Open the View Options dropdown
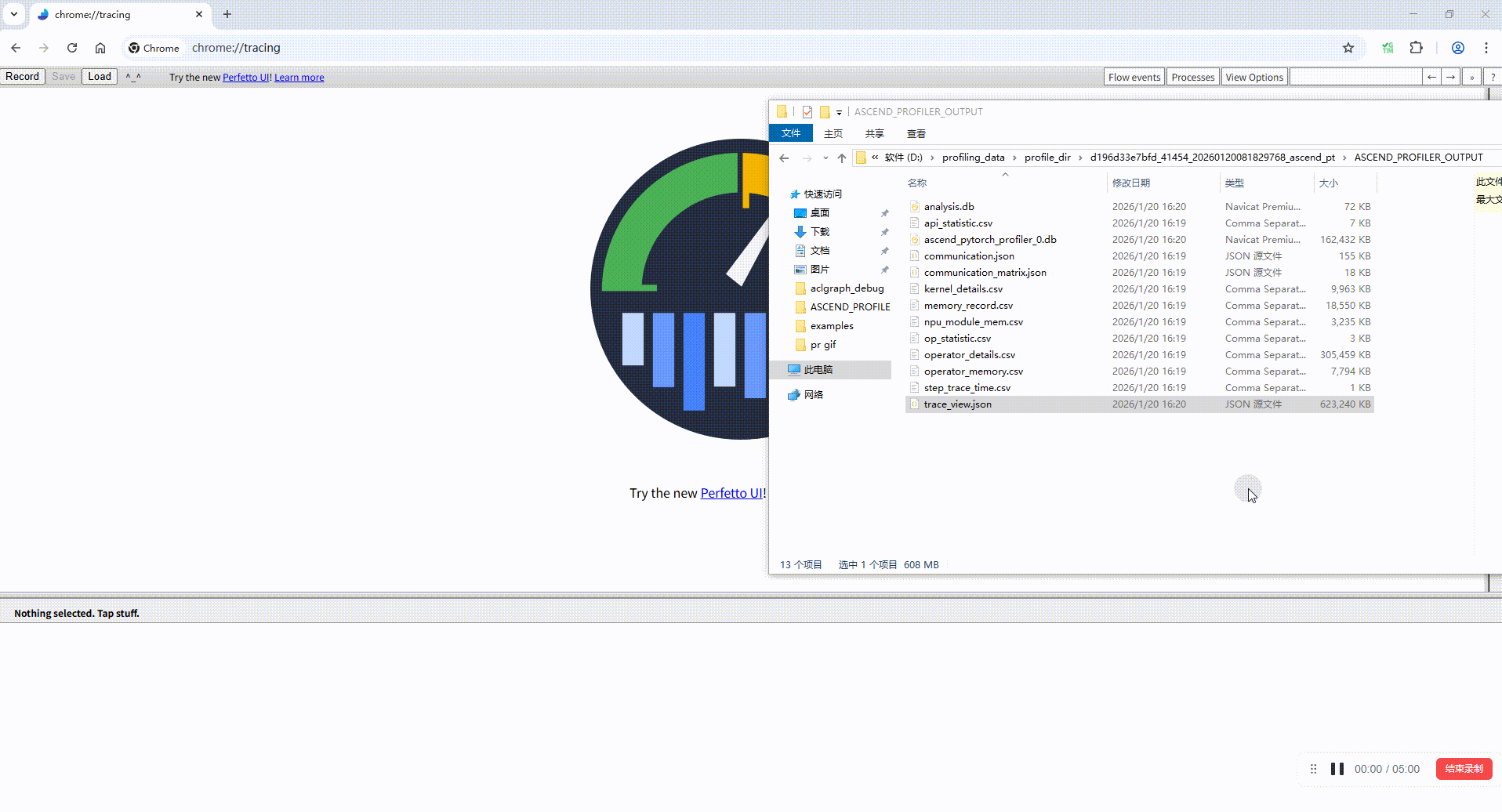The image size is (1502, 812). click(1254, 77)
